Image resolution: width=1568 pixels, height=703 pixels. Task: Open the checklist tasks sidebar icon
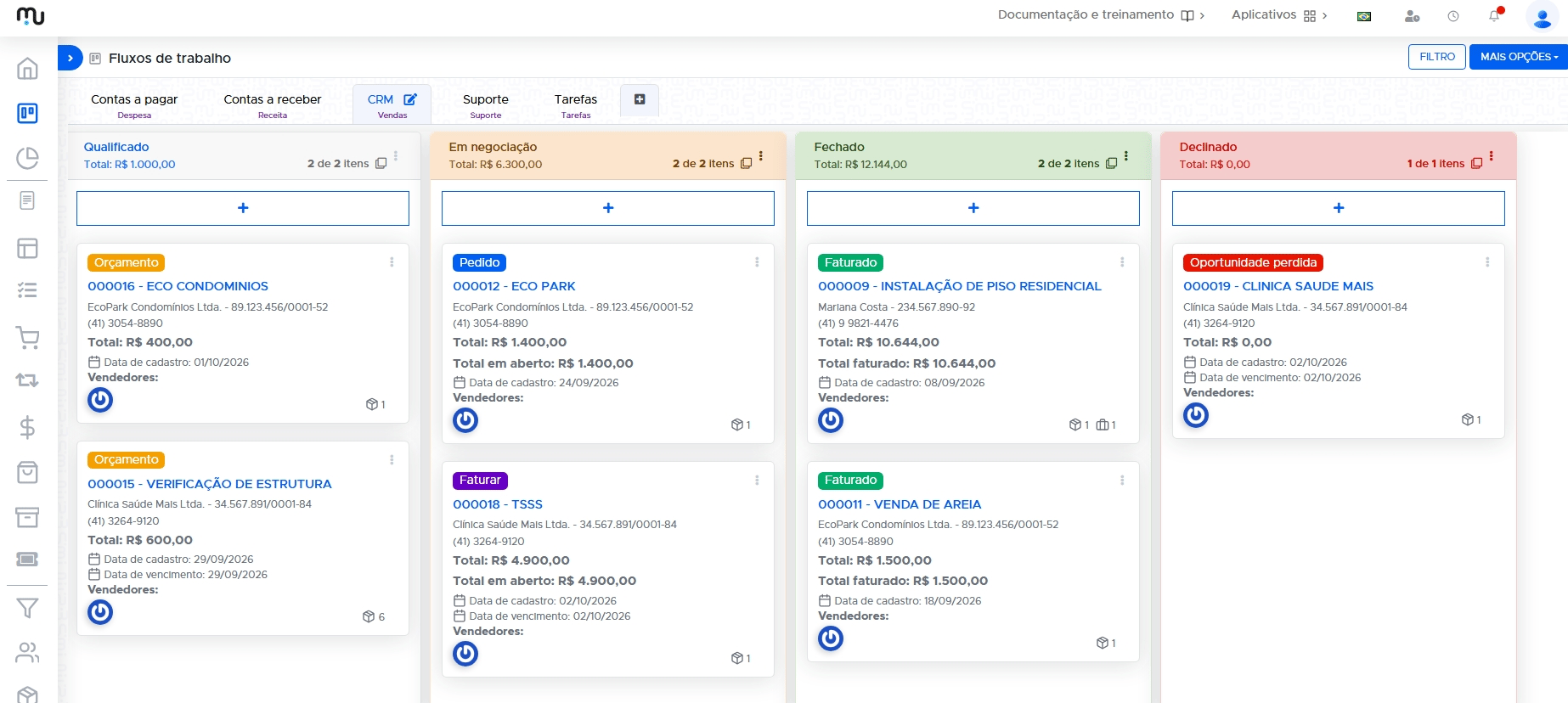point(27,291)
